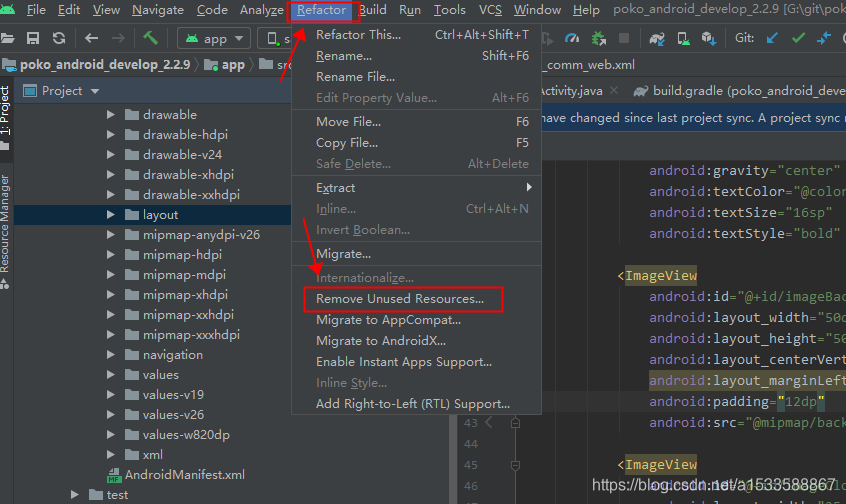Screen dimensions: 846x504
Task: Click the Git Commit checkmark icon
Action: (798, 38)
